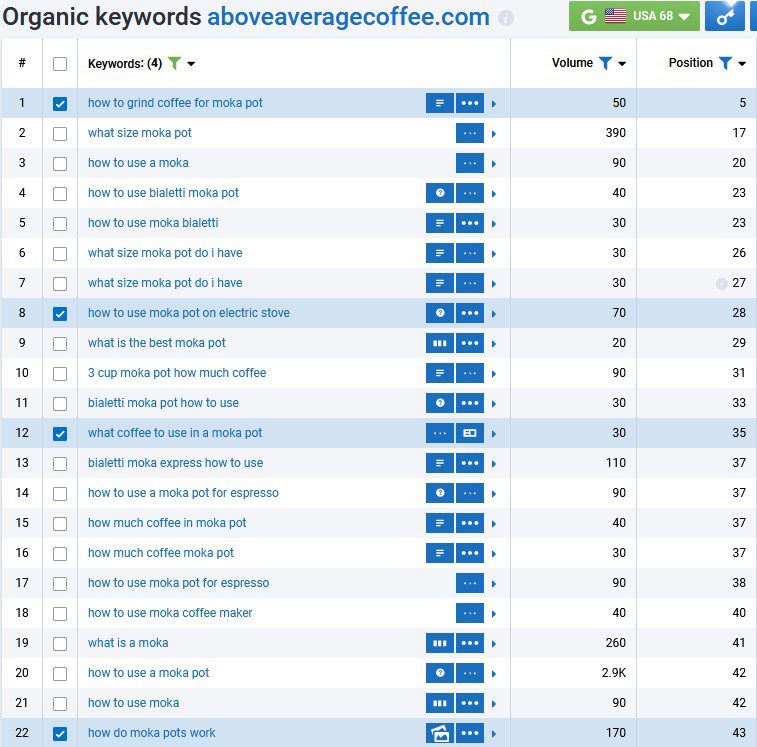Check the 'what is the best moka pot' checkbox
The image size is (757, 747).
(60, 344)
